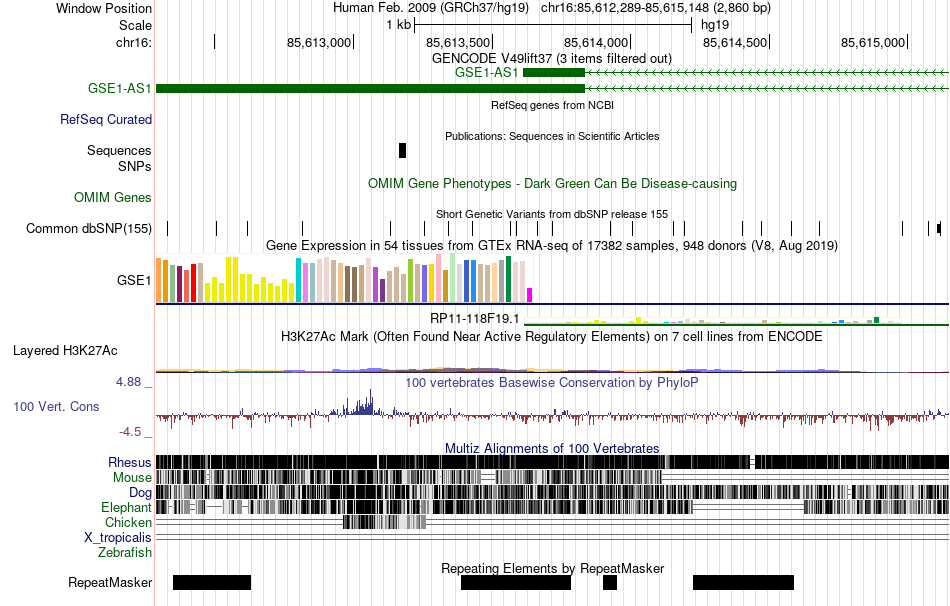
Task: Click the magenta bar in GSE1 expression chart
Action: (529, 295)
